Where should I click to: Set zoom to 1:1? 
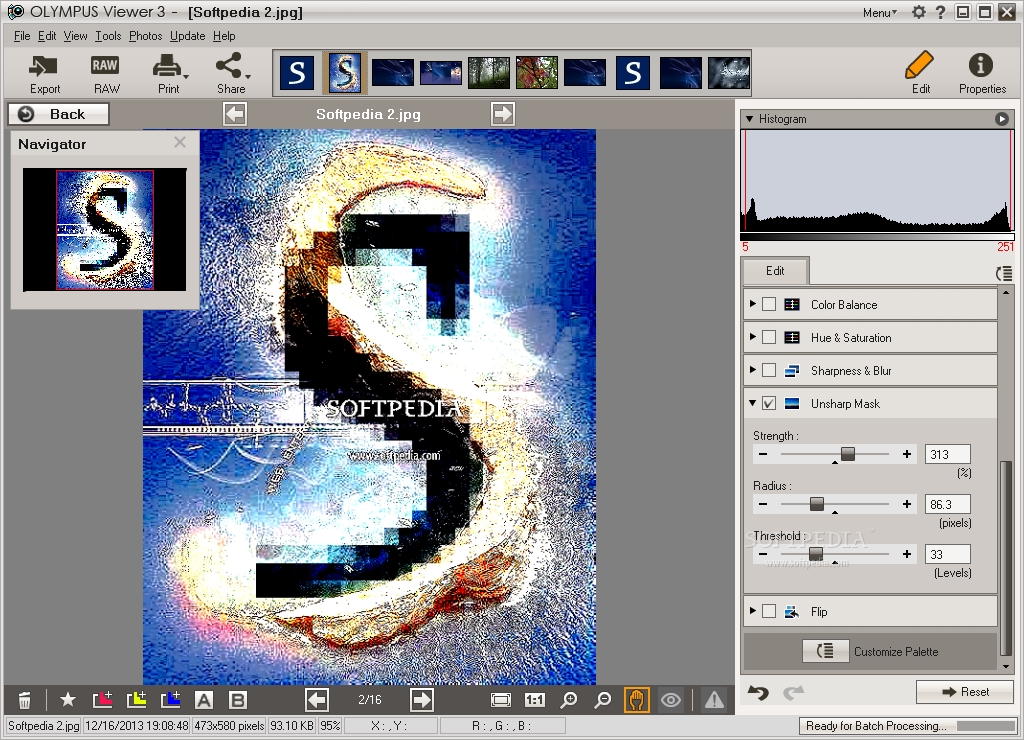click(x=534, y=700)
